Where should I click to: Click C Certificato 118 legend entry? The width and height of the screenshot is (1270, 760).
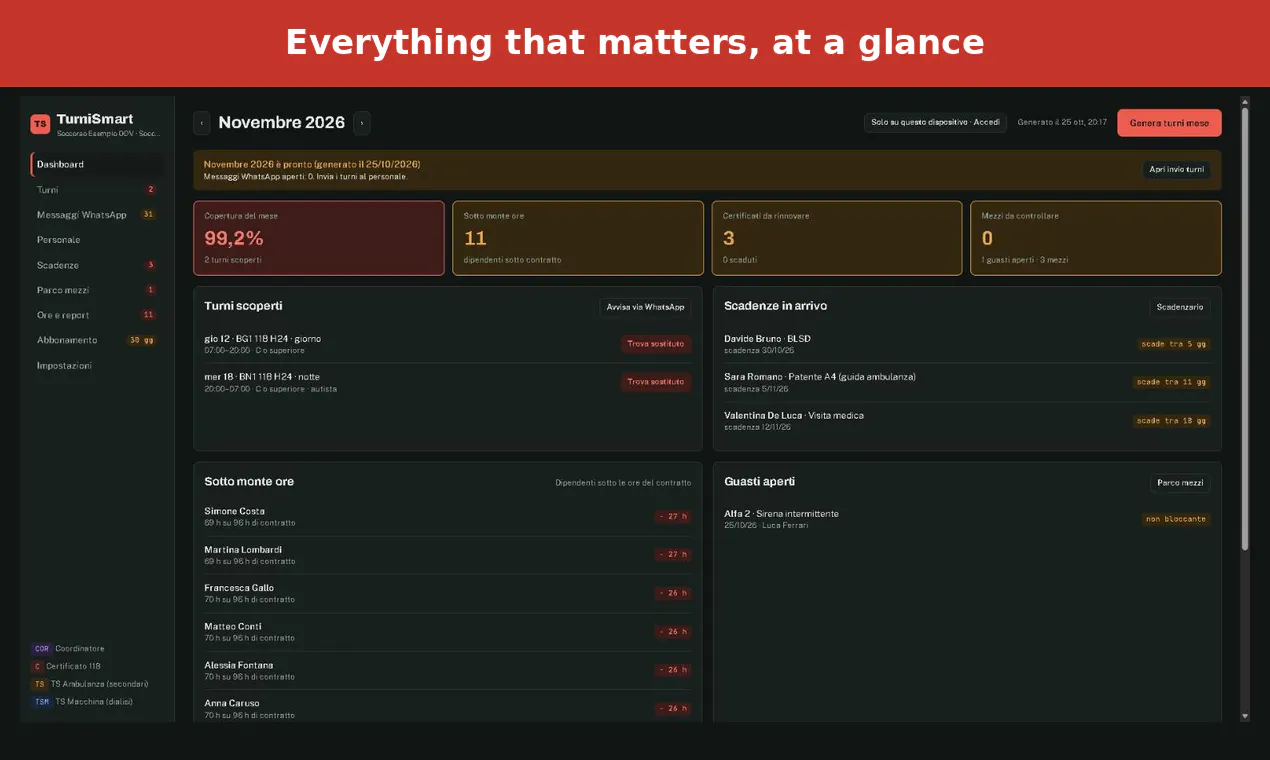[66, 666]
